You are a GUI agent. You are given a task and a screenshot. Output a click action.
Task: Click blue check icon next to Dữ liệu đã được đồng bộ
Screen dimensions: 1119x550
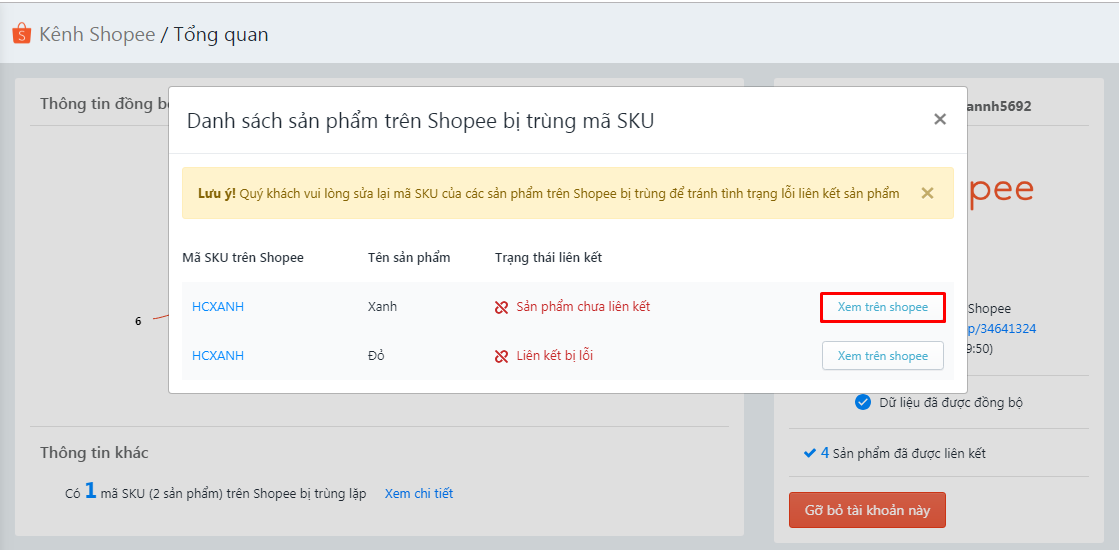[x=863, y=402]
